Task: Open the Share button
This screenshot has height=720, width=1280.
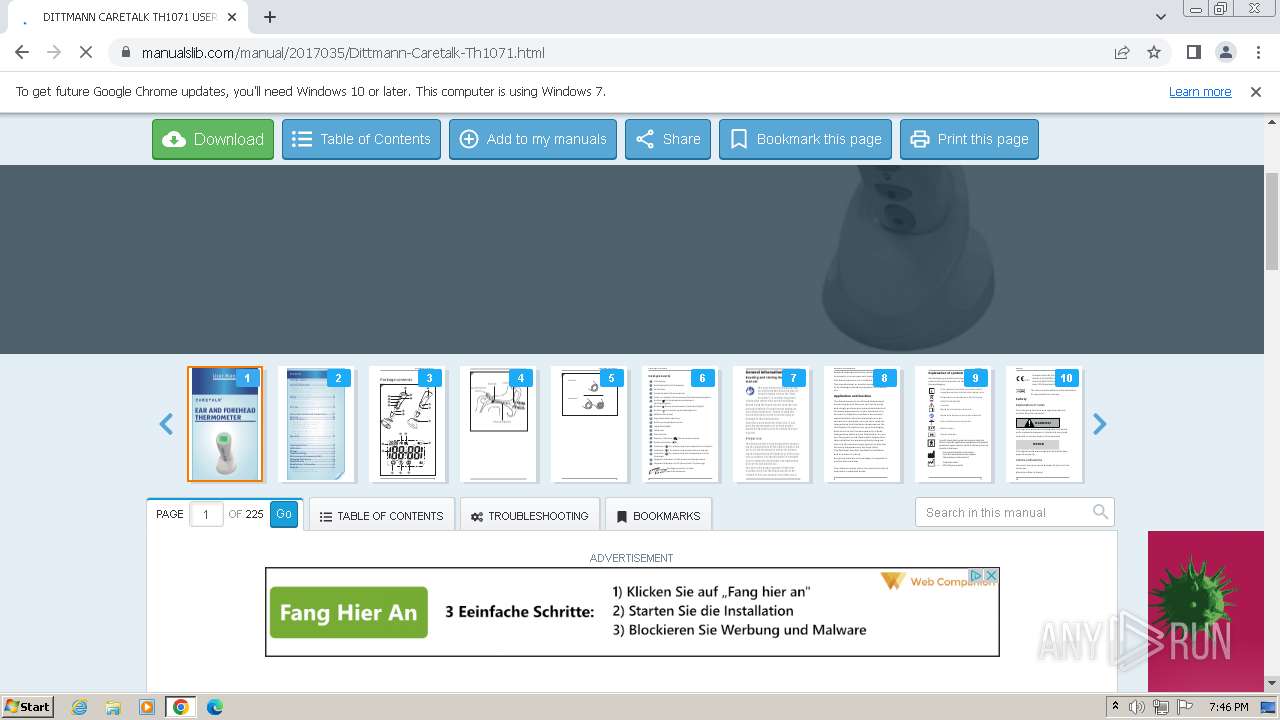Action: 668,139
